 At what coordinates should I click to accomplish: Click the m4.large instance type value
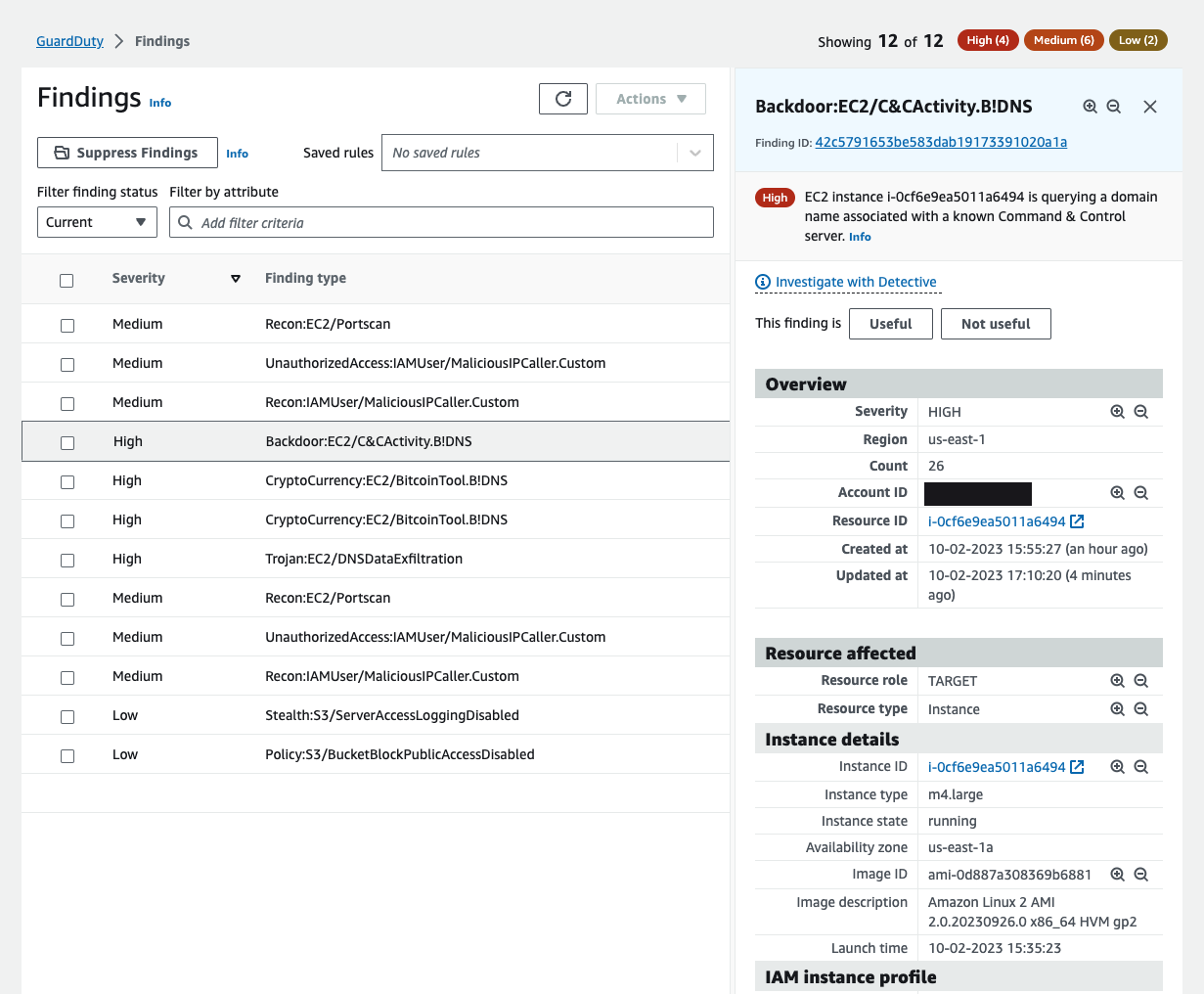[x=956, y=794]
